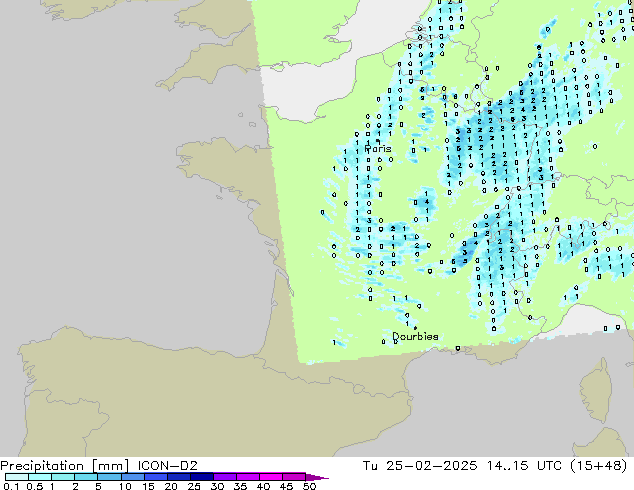Click the legend swatch between 1 and 2
The image size is (634, 490).
coord(63,477)
